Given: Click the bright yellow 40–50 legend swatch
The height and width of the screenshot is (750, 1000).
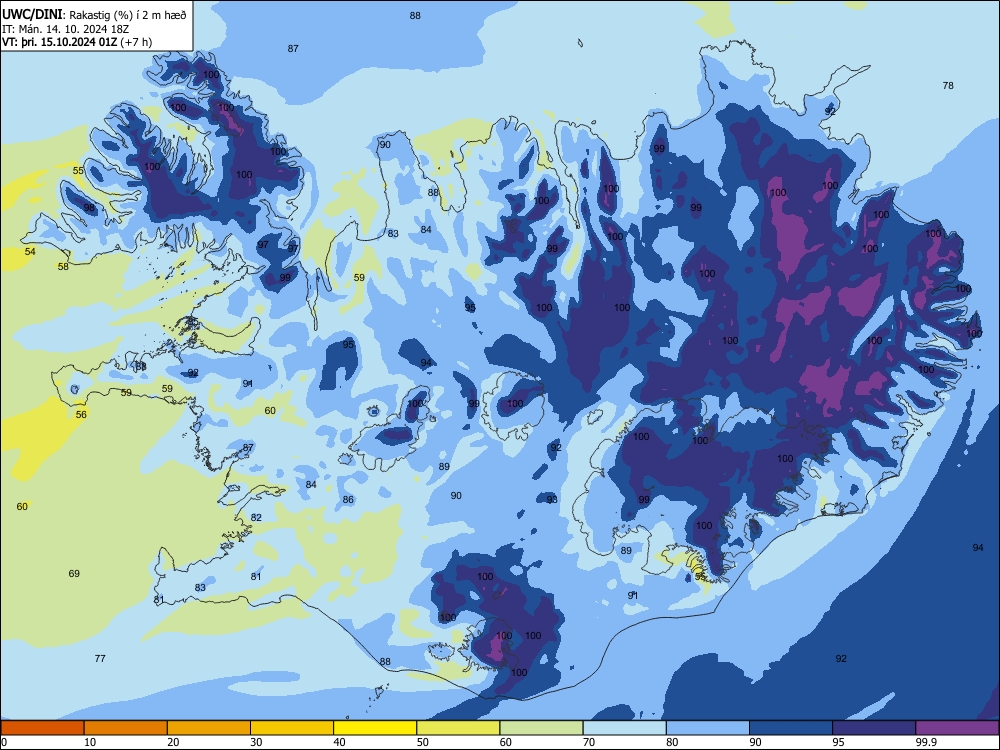Looking at the screenshot, I should (375, 728).
